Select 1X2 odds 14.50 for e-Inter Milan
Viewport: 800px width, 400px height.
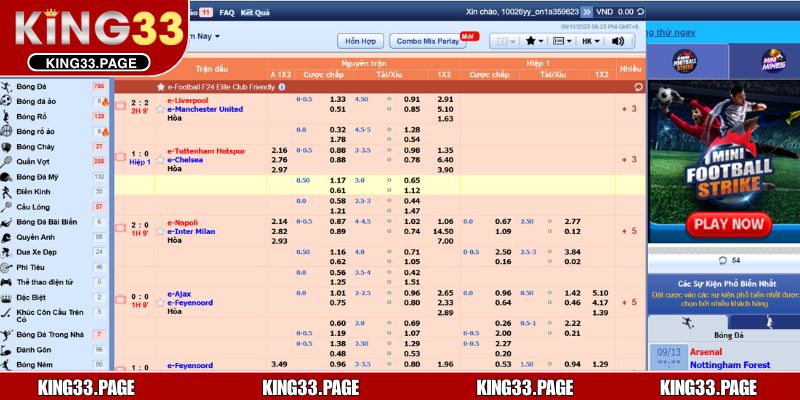pyautogui.click(x=445, y=231)
